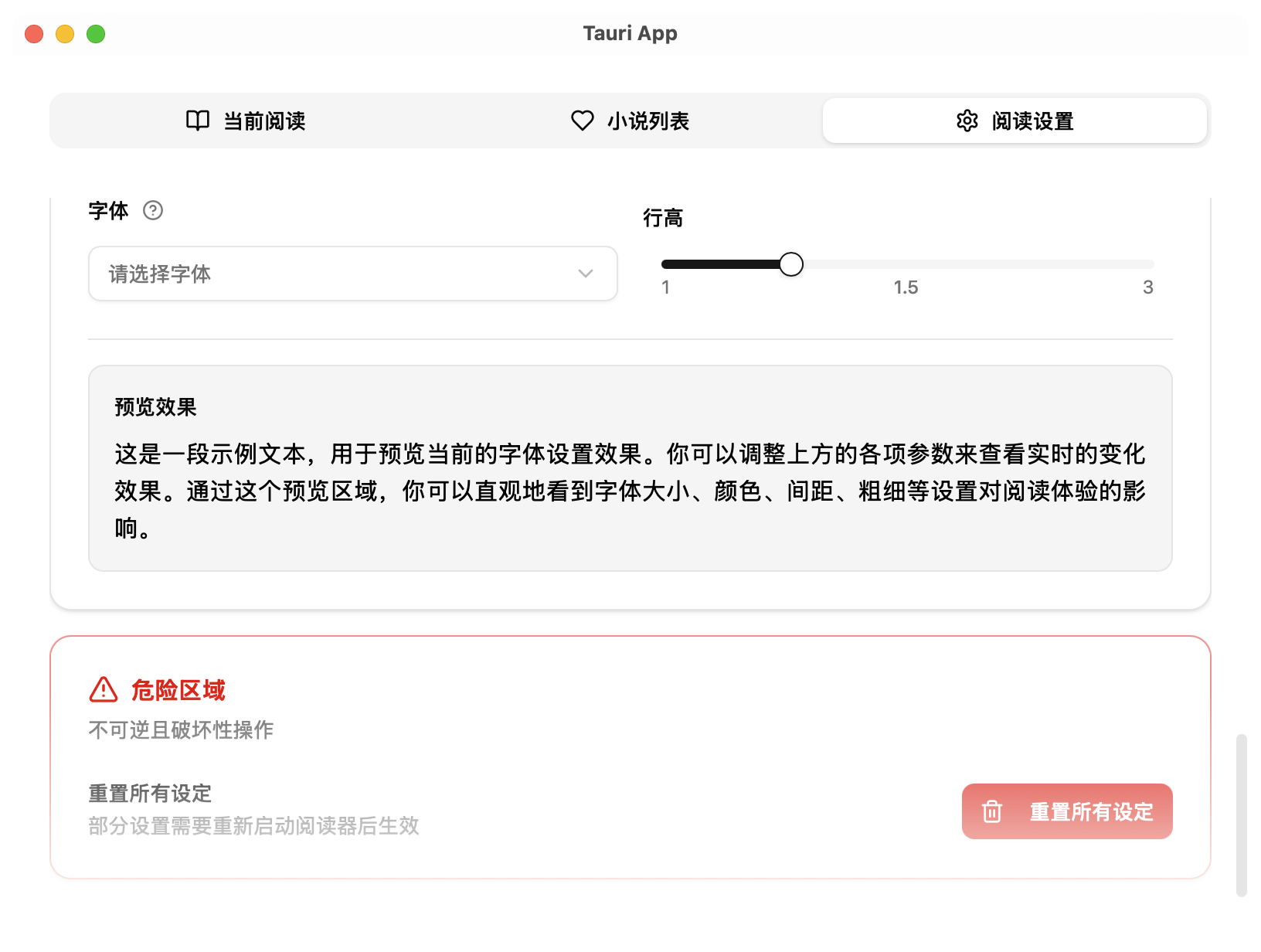Click the 3 mark at slider end
Viewport: 1261px width, 952px height.
tap(1147, 287)
